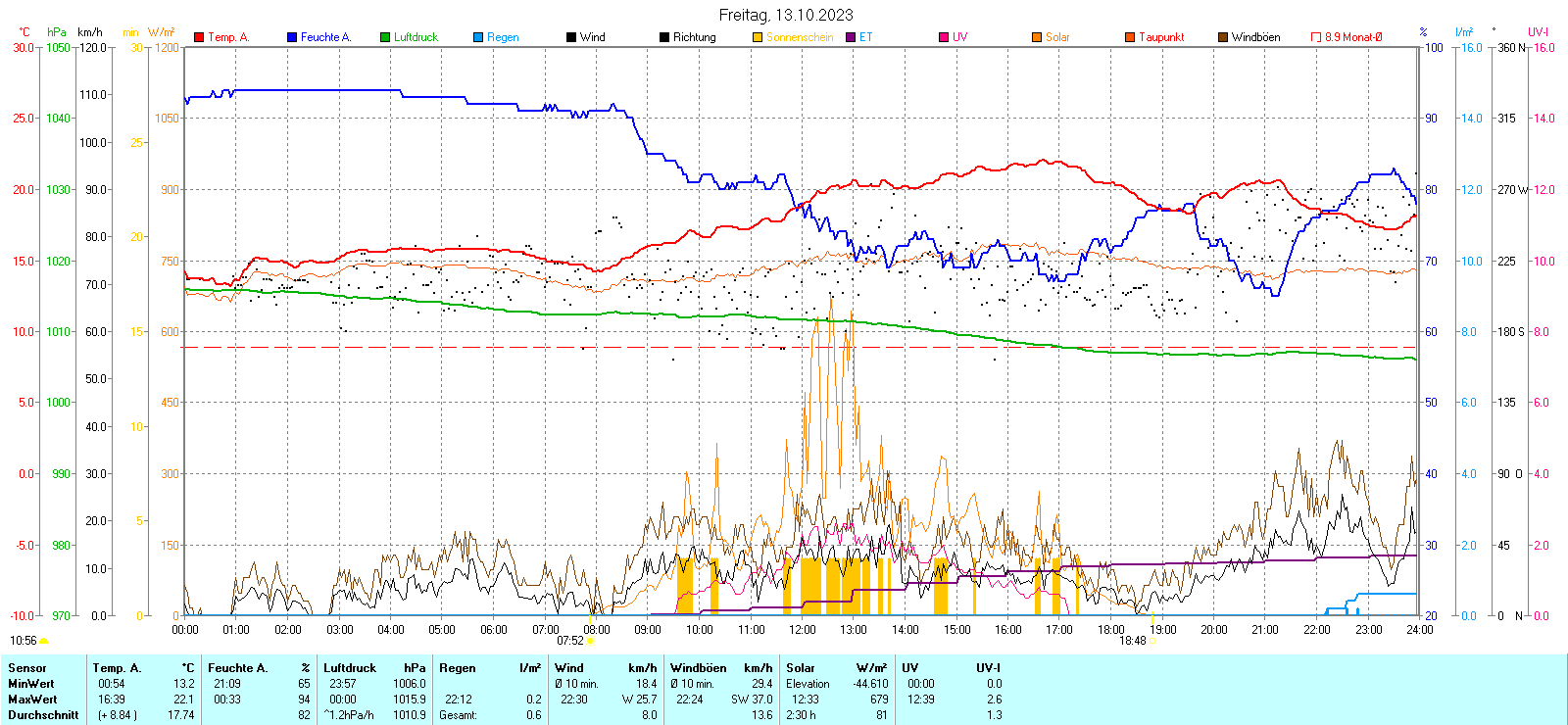Click the red Temp. A. legend square
This screenshot has width=1568, height=725.
coord(199,37)
